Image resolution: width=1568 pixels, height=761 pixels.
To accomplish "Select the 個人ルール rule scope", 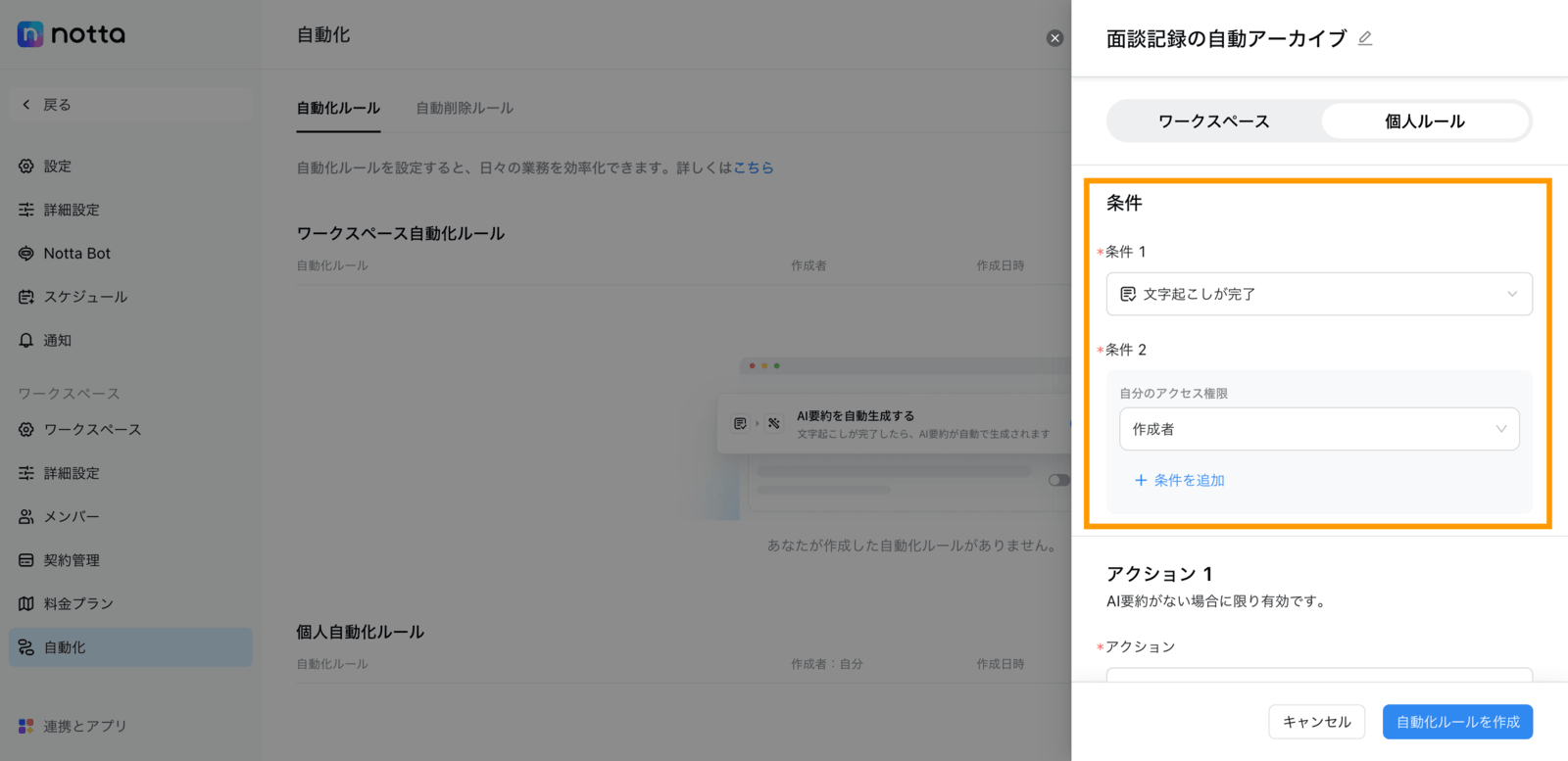I will point(1425,121).
